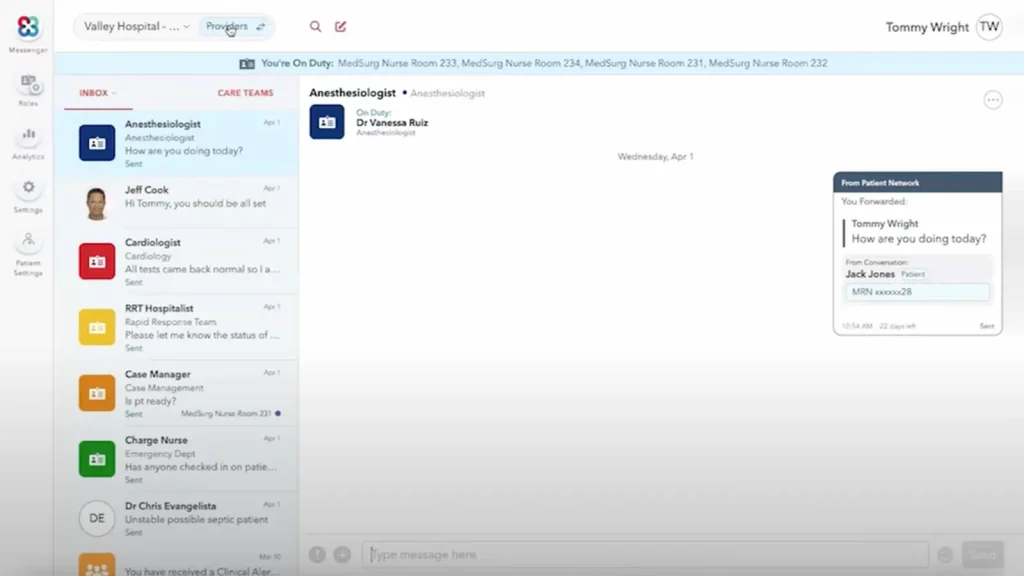Expand the Inbox filter dropdown
The width and height of the screenshot is (1024, 576).
click(97, 93)
